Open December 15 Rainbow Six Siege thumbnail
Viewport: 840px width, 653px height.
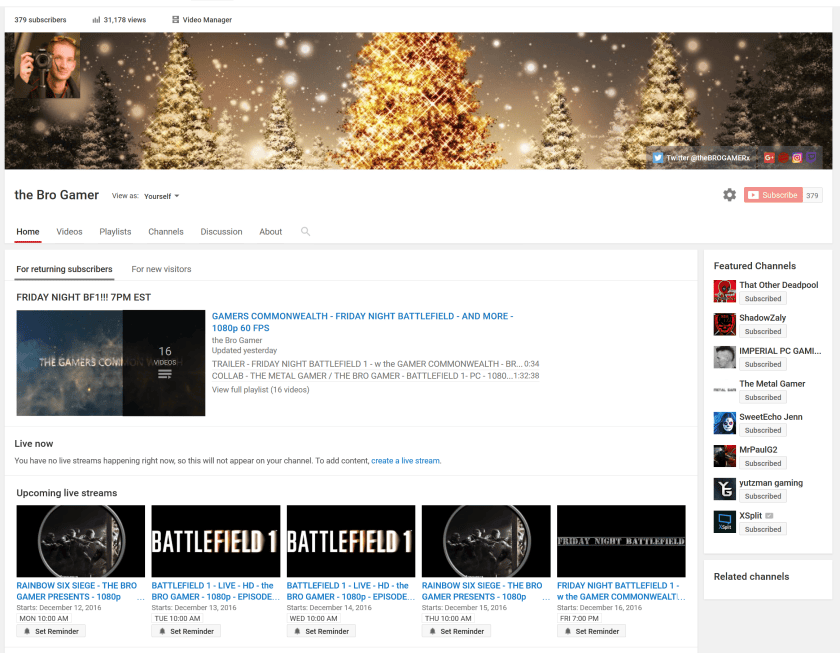486,541
